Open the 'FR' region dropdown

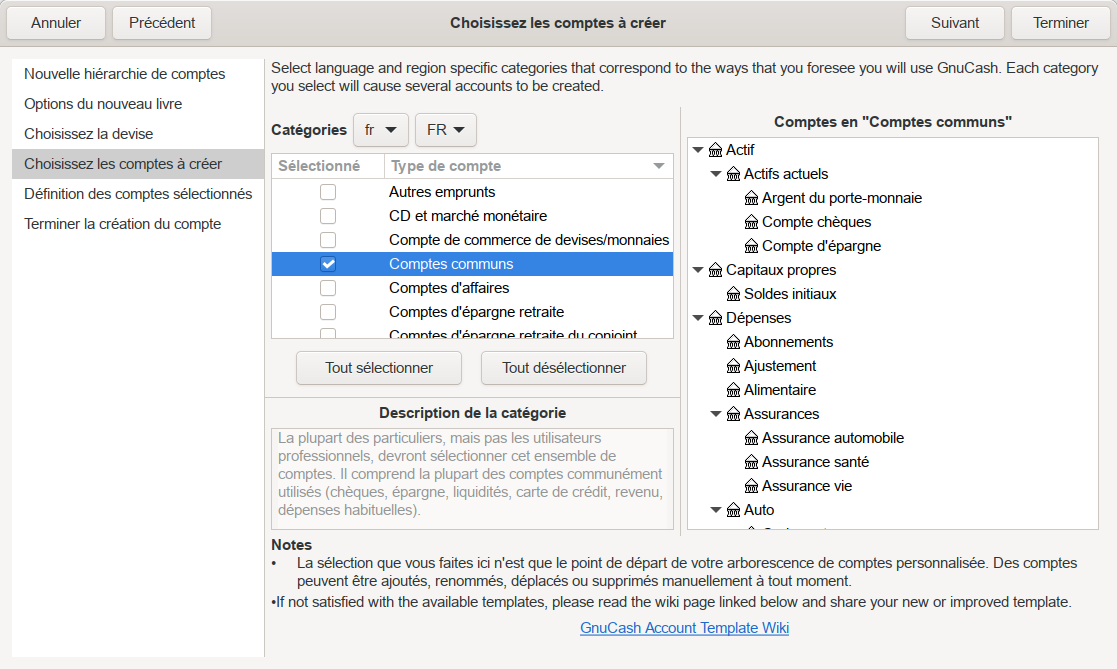click(x=445, y=130)
